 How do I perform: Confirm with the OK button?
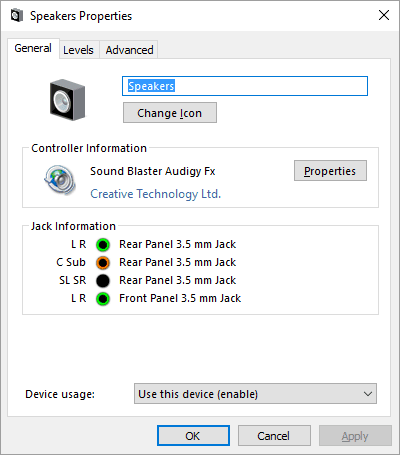point(193,436)
